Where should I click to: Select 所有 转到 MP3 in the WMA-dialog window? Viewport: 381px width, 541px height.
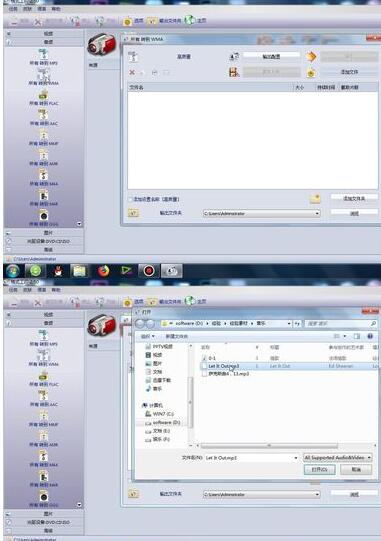point(43,58)
